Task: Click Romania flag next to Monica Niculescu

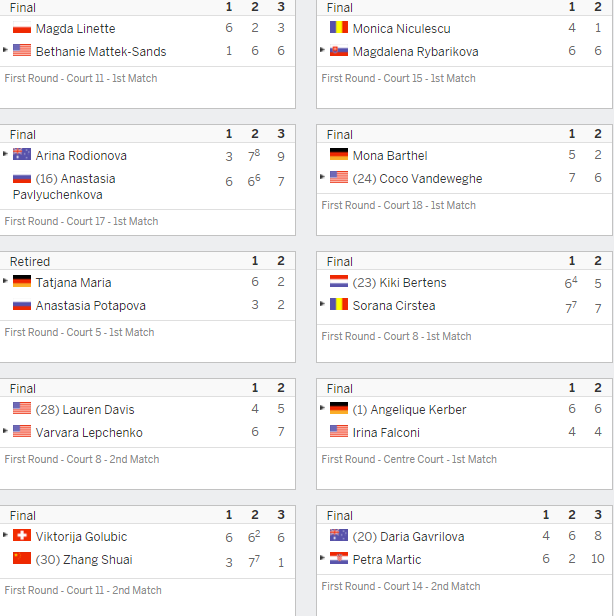Action: click(x=339, y=28)
